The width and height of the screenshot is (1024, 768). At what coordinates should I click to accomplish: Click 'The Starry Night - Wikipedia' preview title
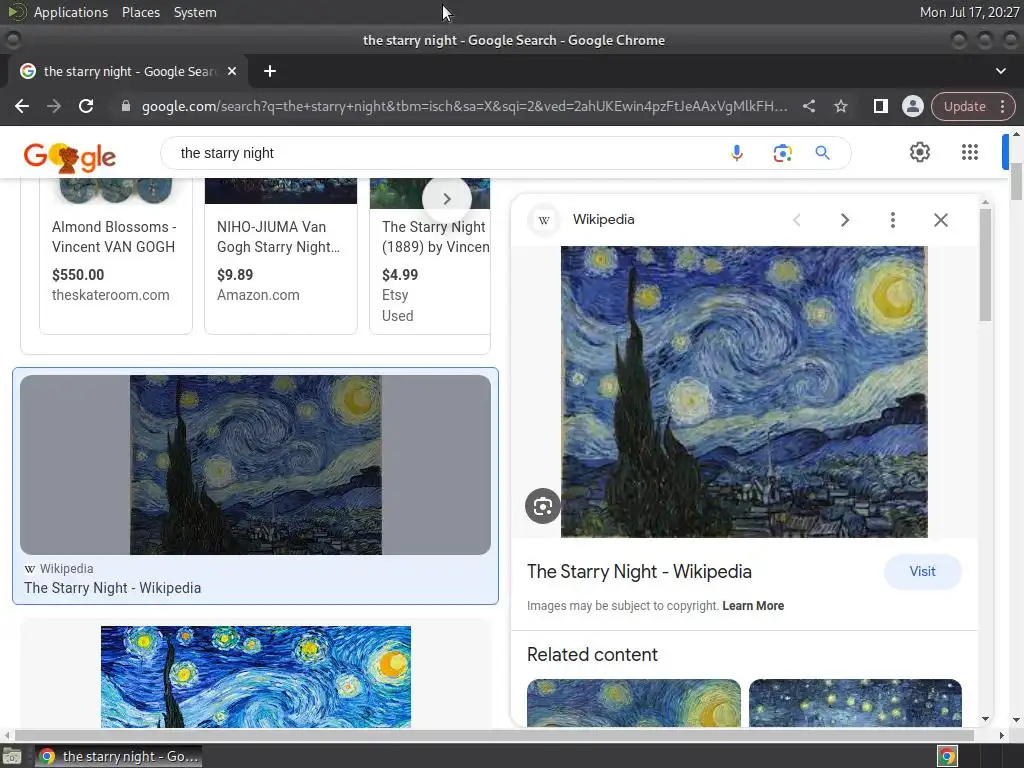tap(639, 571)
